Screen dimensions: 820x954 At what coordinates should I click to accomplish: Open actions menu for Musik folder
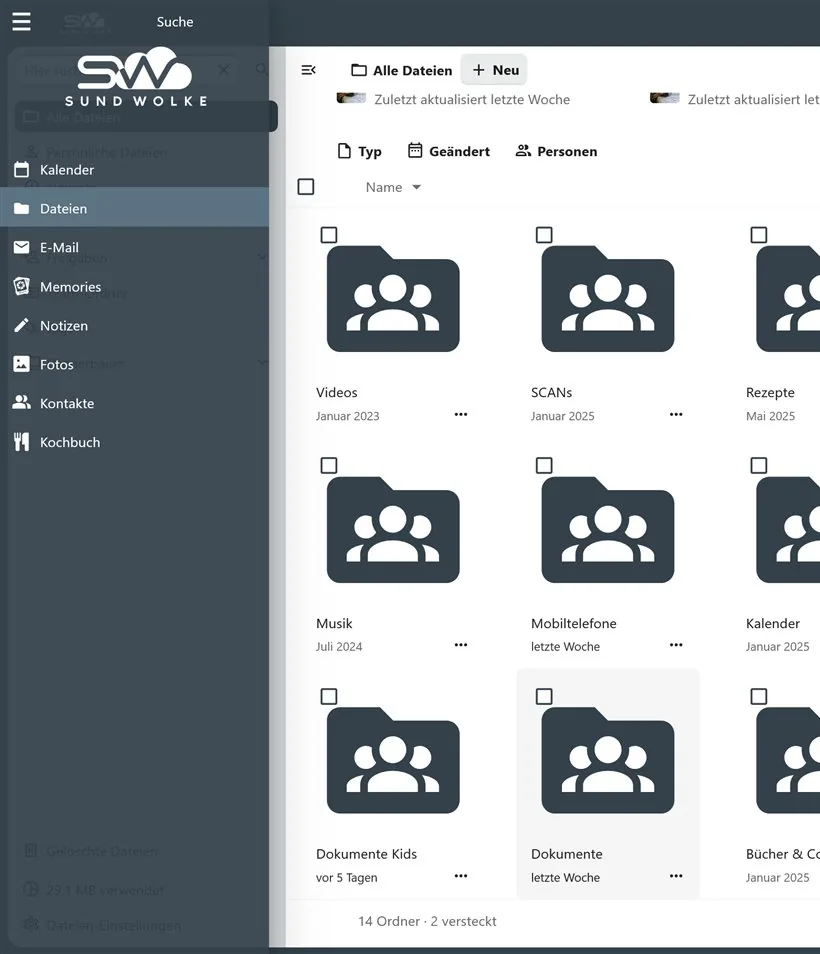(461, 645)
